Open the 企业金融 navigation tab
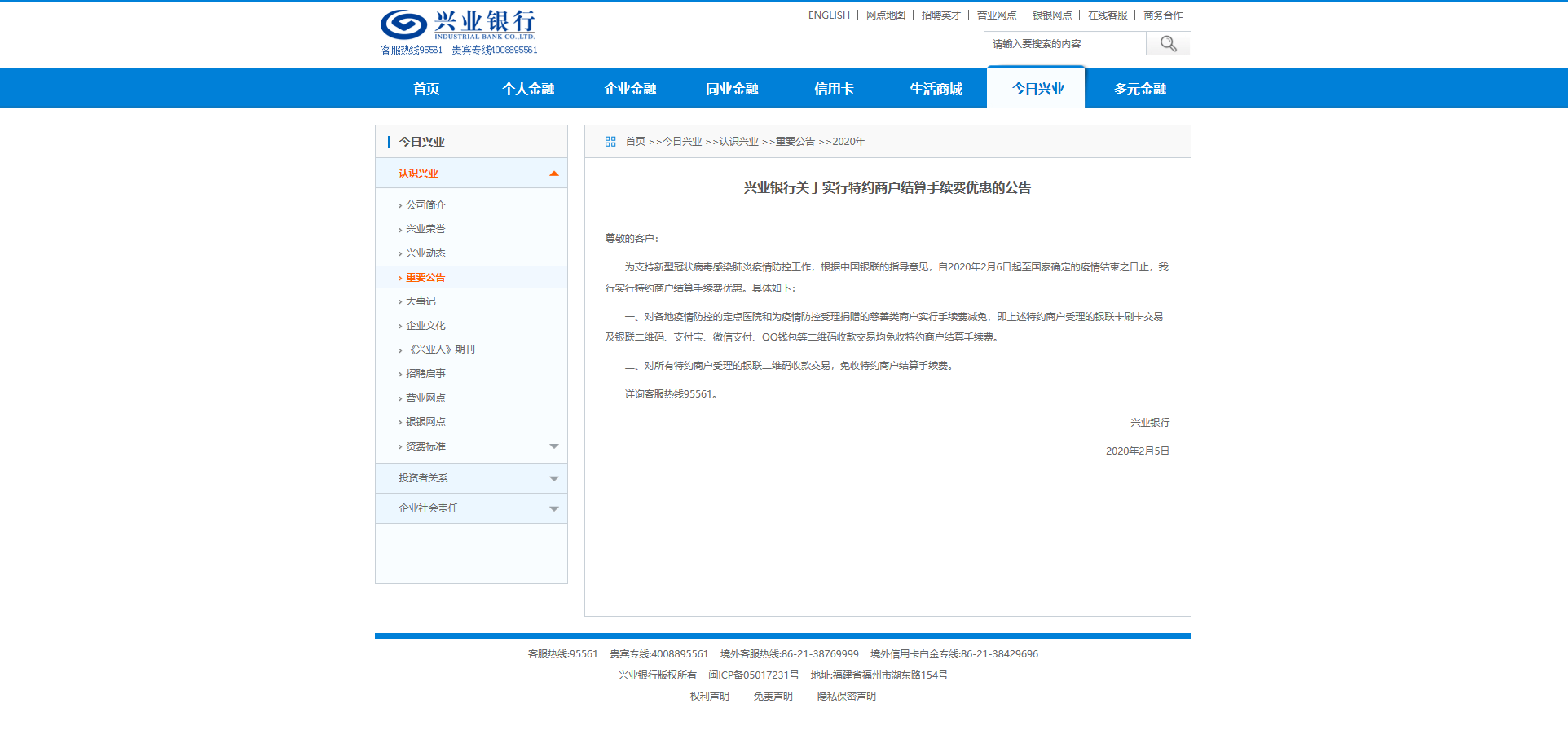This screenshot has height=756, width=1568. click(x=630, y=89)
